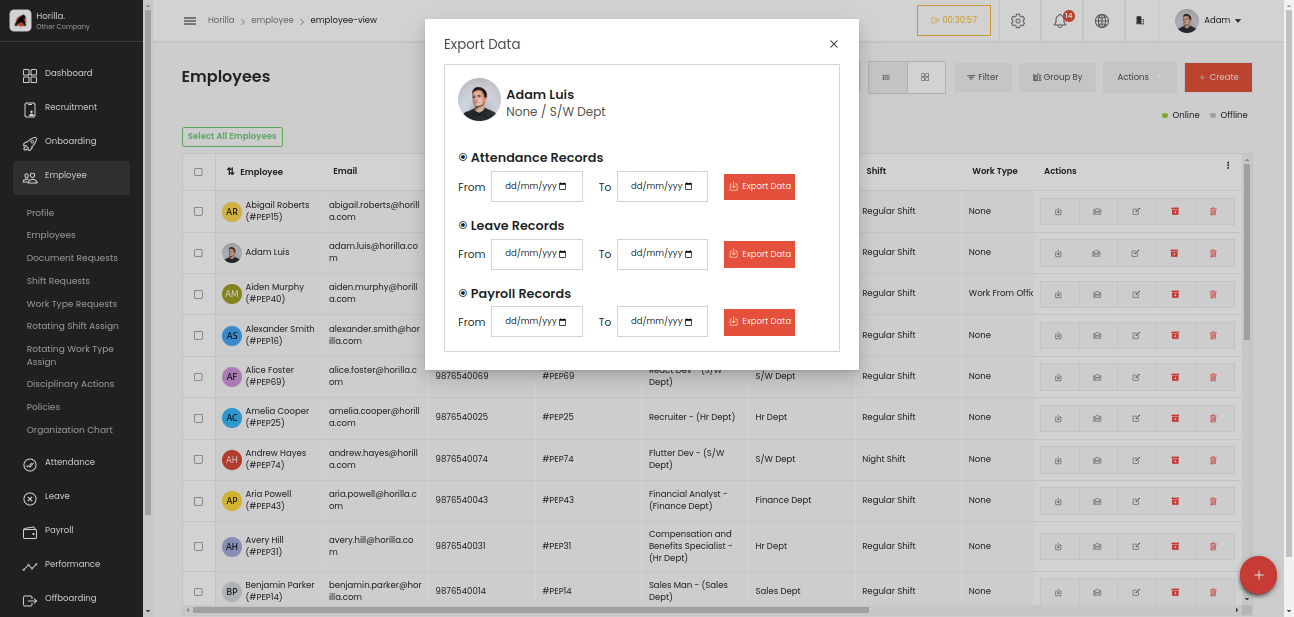This screenshot has height=617, width=1294.
Task: Open the settings gear icon
Action: coord(1018,21)
